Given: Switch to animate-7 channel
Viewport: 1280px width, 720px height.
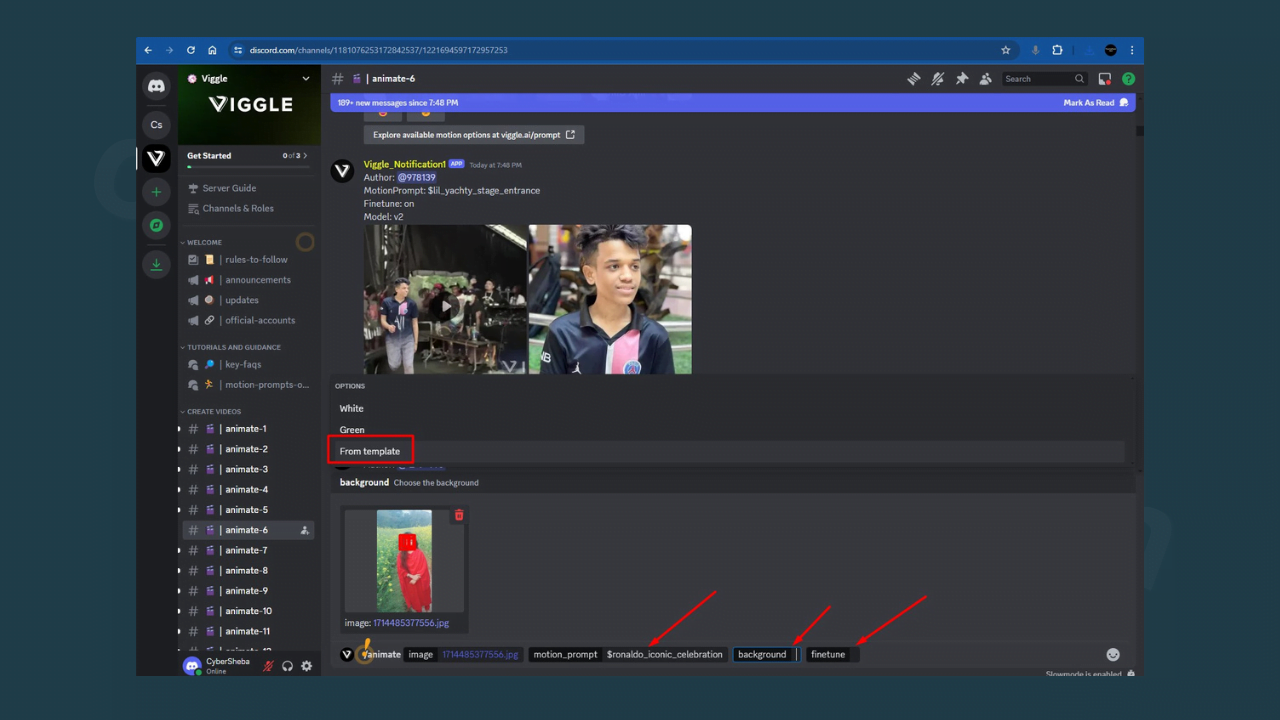Looking at the screenshot, I should (248, 550).
